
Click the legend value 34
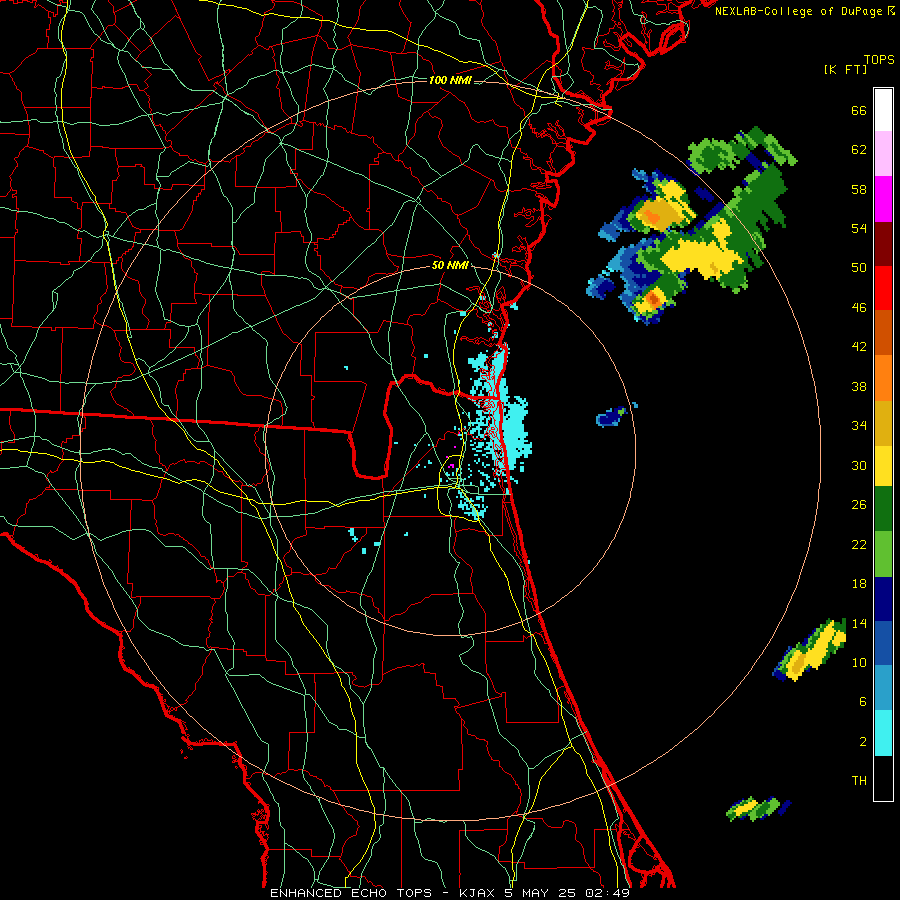pos(859,426)
